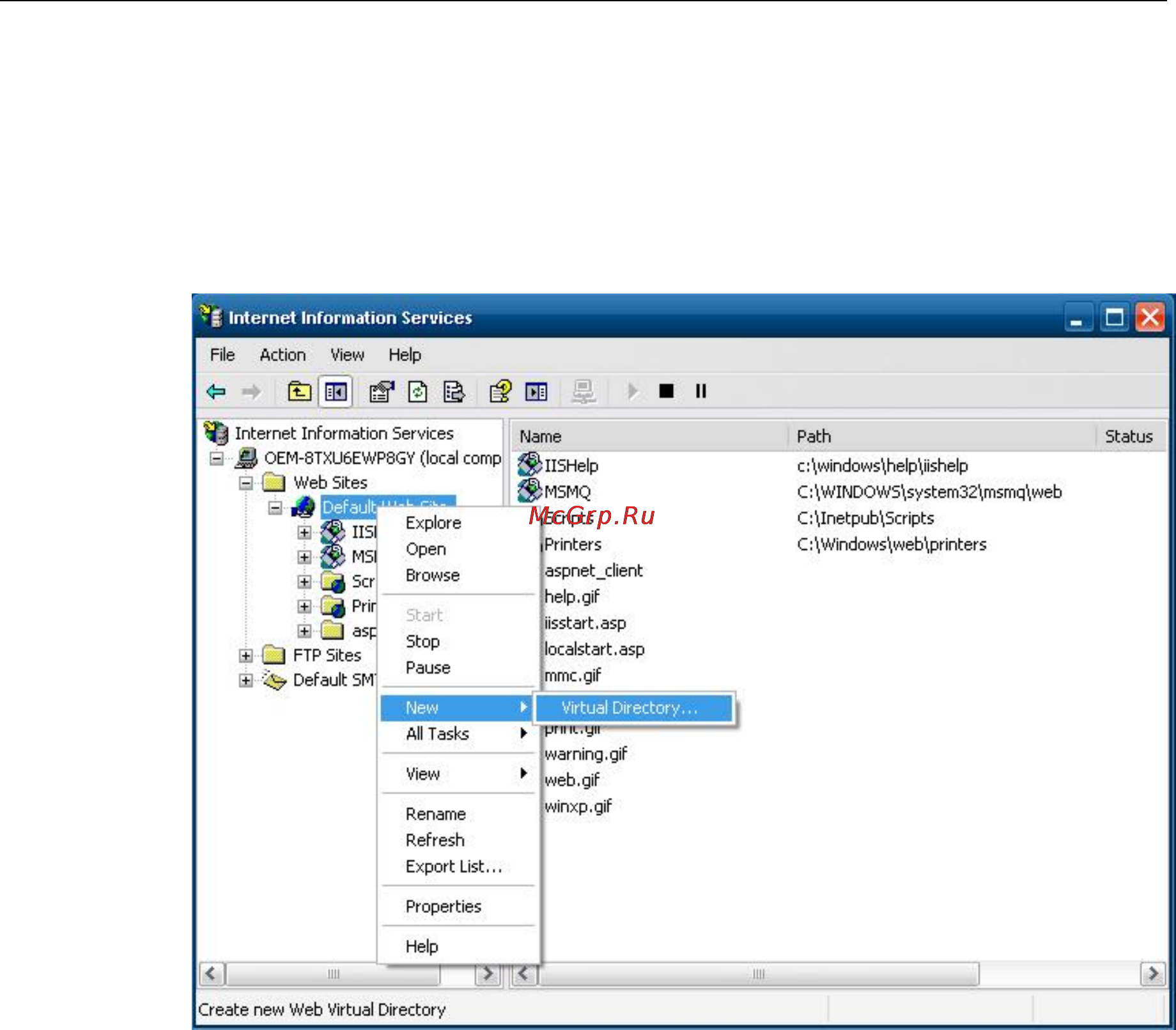Expand the FTP Sites node

pos(246,655)
